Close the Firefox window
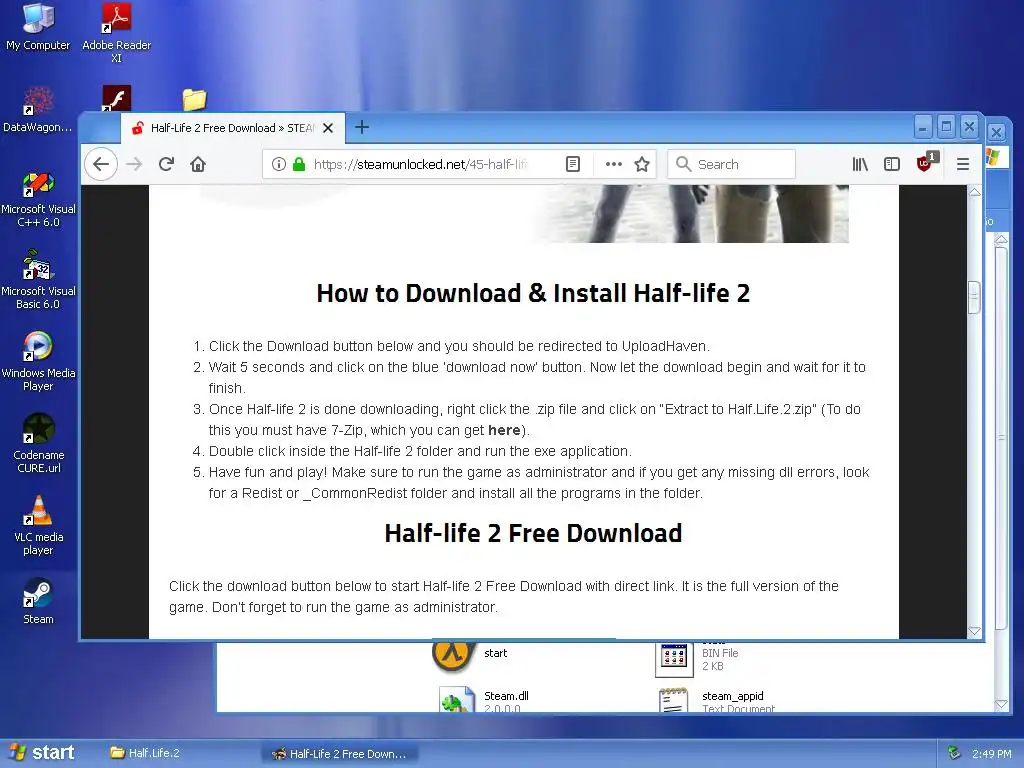 coord(970,126)
